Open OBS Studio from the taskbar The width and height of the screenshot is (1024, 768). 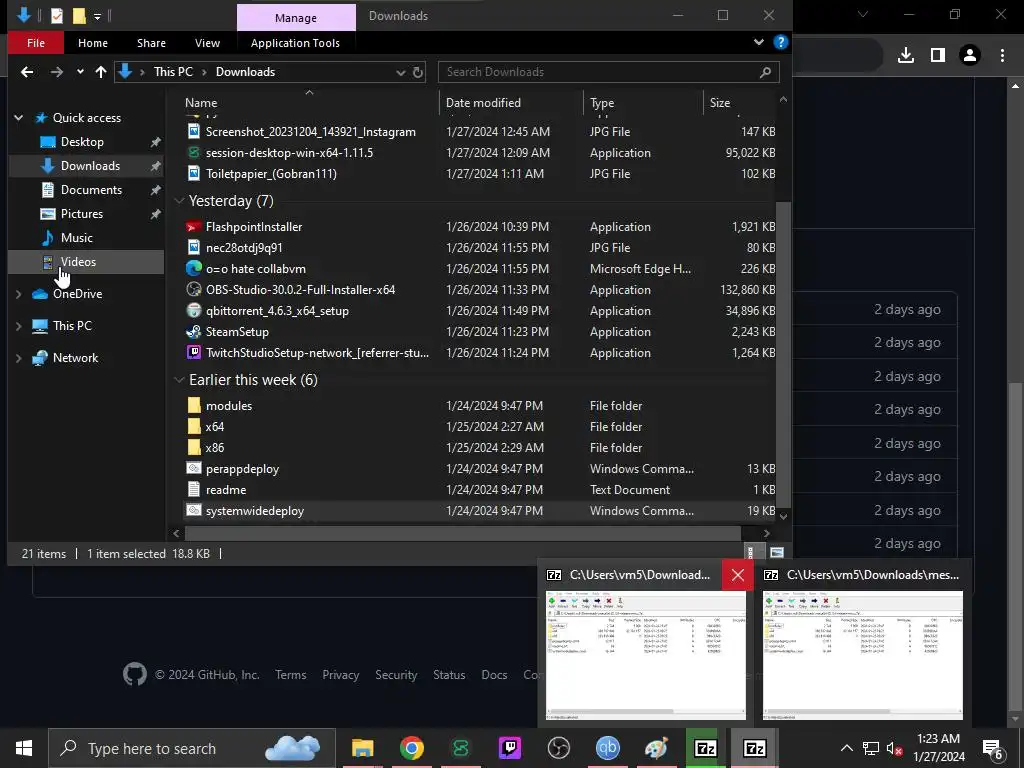point(558,748)
